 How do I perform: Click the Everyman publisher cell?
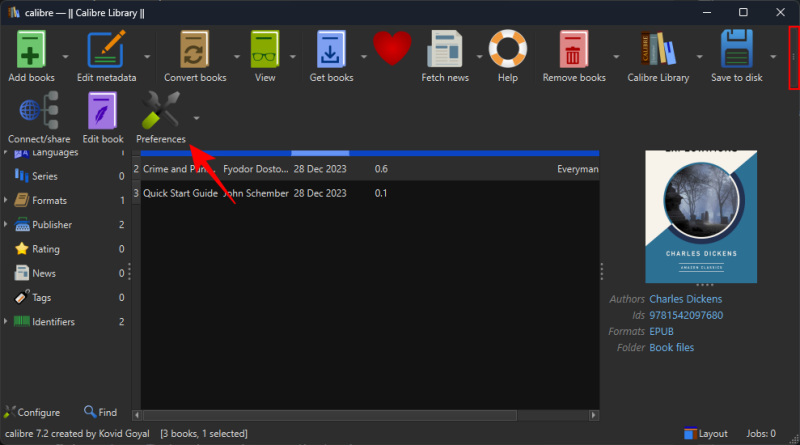pos(578,169)
